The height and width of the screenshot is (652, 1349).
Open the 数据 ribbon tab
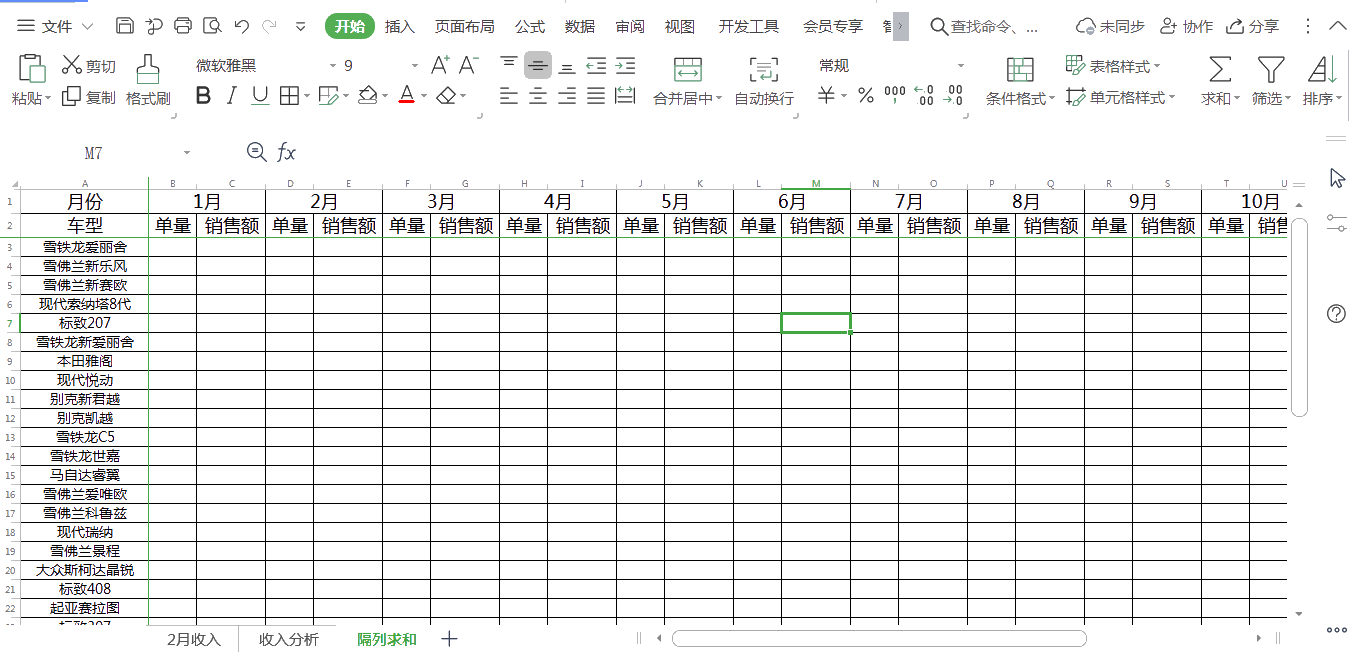pos(579,26)
